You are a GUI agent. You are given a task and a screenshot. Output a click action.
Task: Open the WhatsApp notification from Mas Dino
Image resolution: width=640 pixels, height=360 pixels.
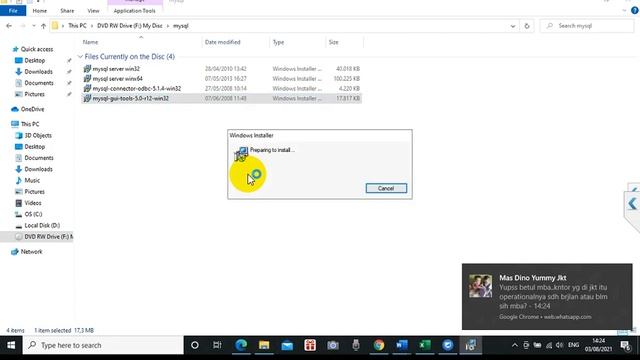coord(547,297)
